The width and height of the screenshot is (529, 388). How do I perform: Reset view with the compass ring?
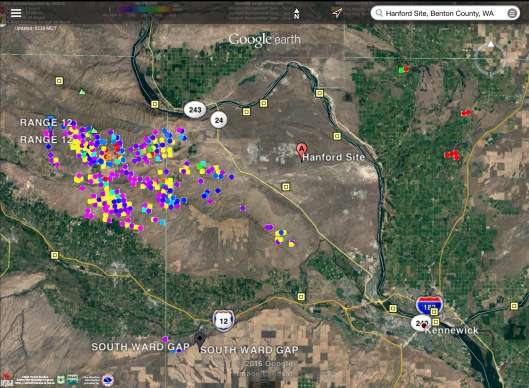(490, 58)
